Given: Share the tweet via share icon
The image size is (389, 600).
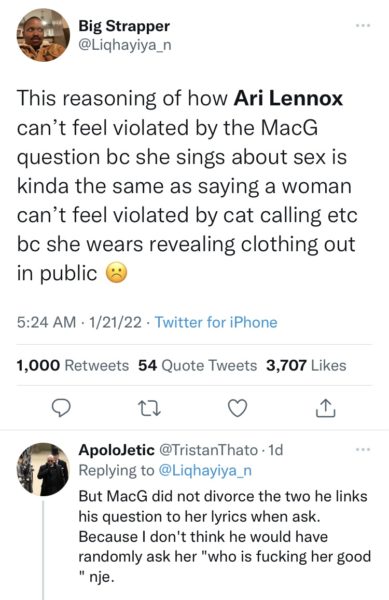Looking at the screenshot, I should [326, 408].
